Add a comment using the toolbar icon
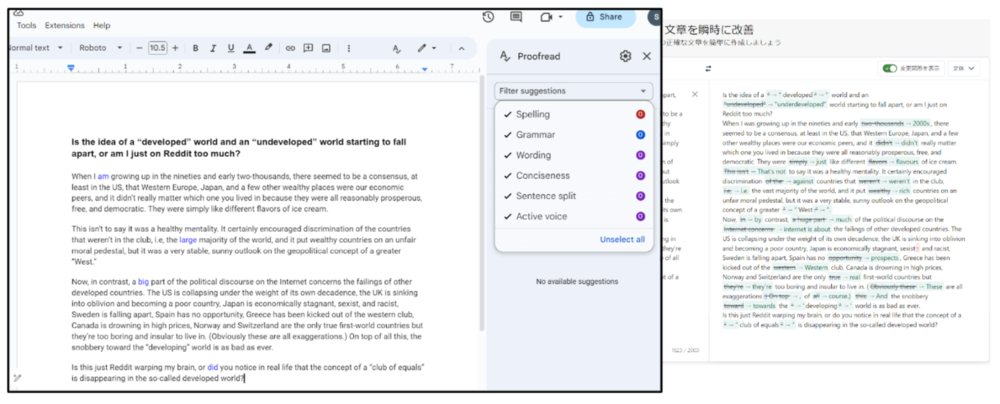This screenshot has height=404, width=1000. click(x=308, y=48)
